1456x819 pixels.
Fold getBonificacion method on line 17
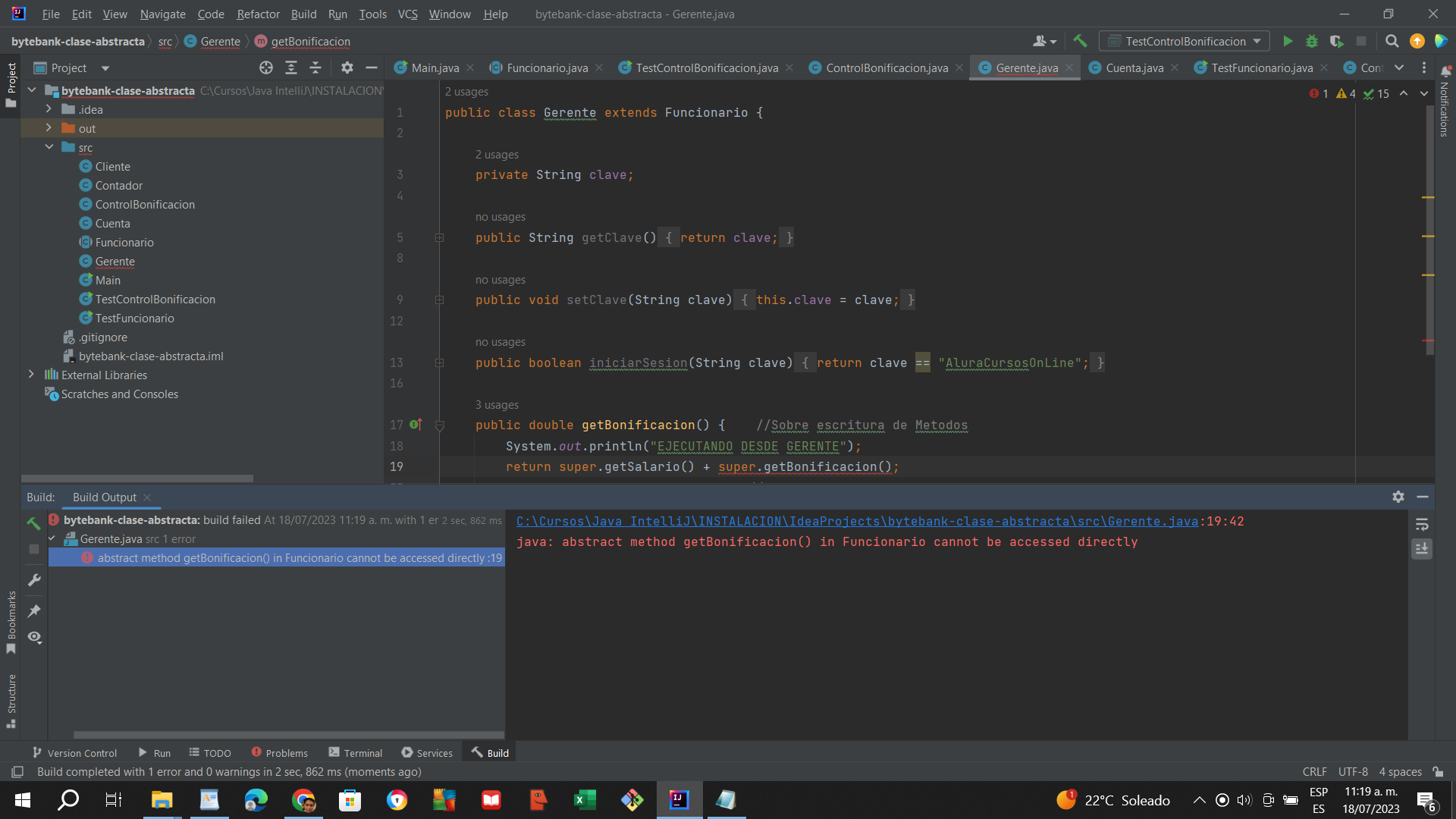coord(439,425)
